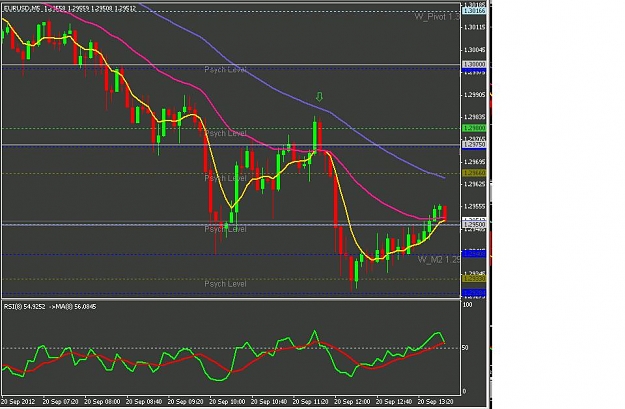Click the RSI scale value 0
Viewport: 625px width, 409px height.
(x=464, y=391)
